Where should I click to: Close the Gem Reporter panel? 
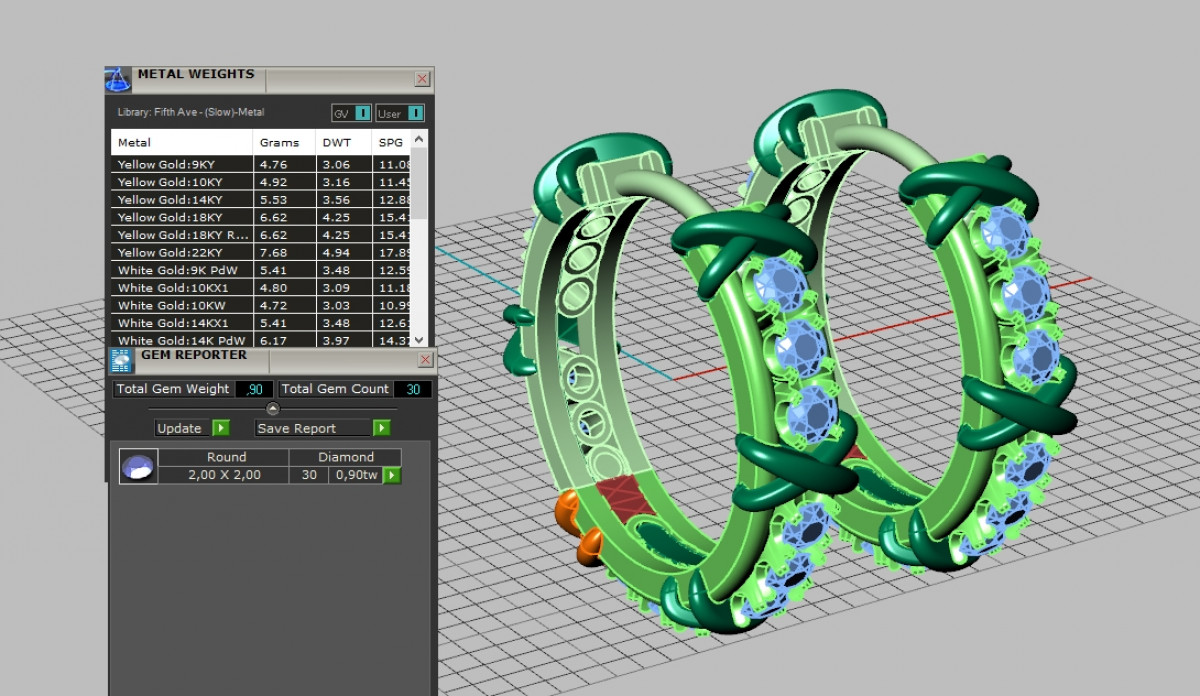424,360
